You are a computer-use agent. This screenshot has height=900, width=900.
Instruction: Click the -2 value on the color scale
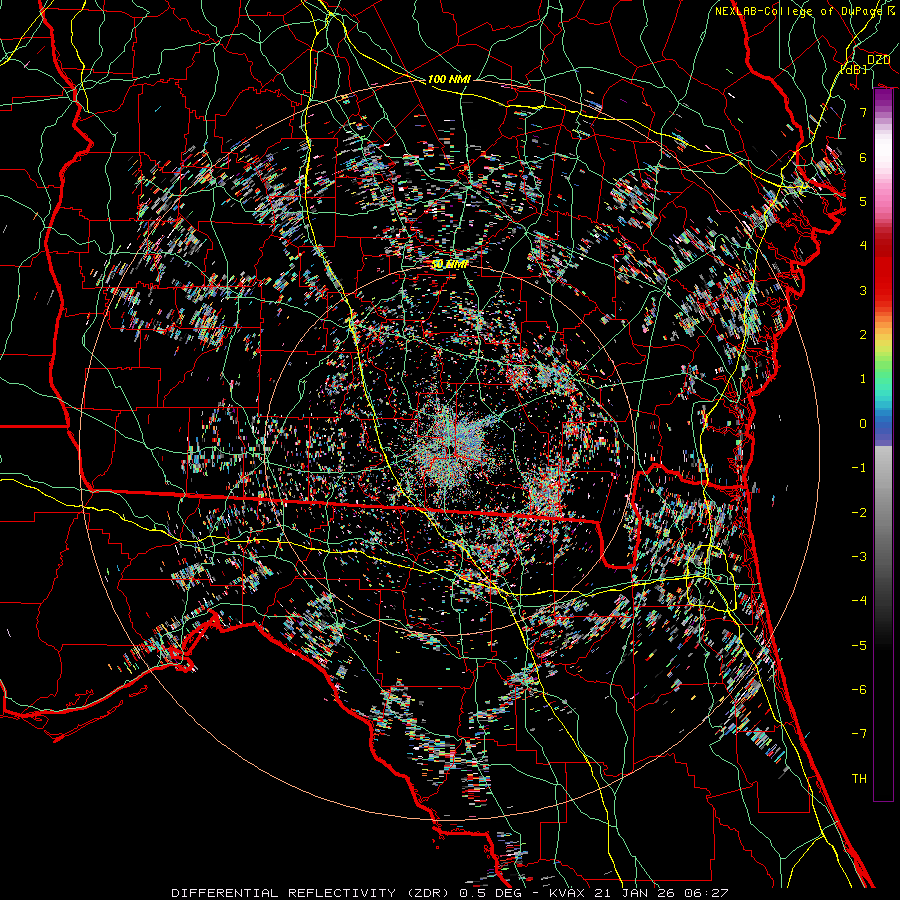tap(859, 513)
